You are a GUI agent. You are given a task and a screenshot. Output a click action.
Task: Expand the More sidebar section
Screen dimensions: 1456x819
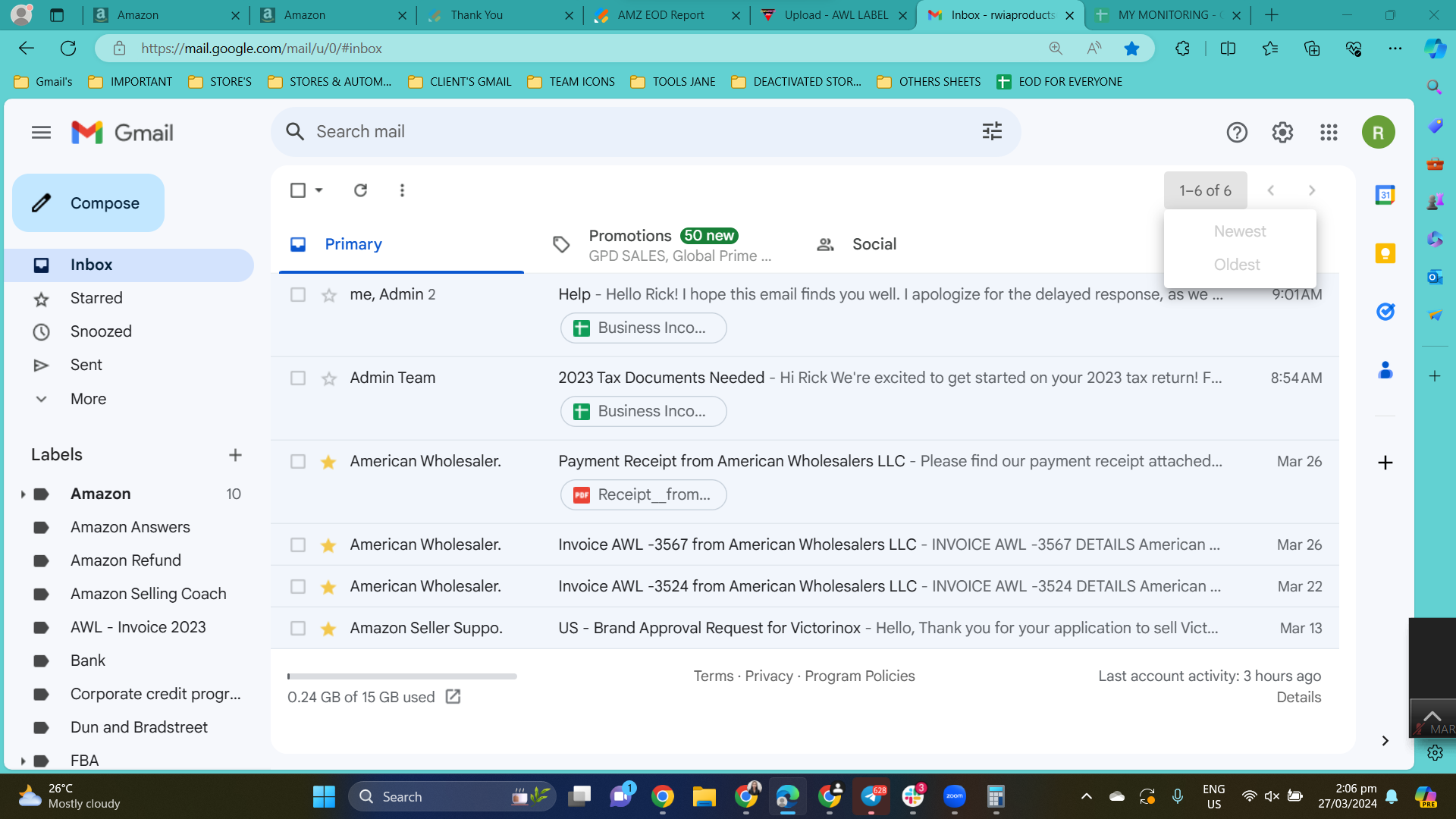click(x=89, y=399)
